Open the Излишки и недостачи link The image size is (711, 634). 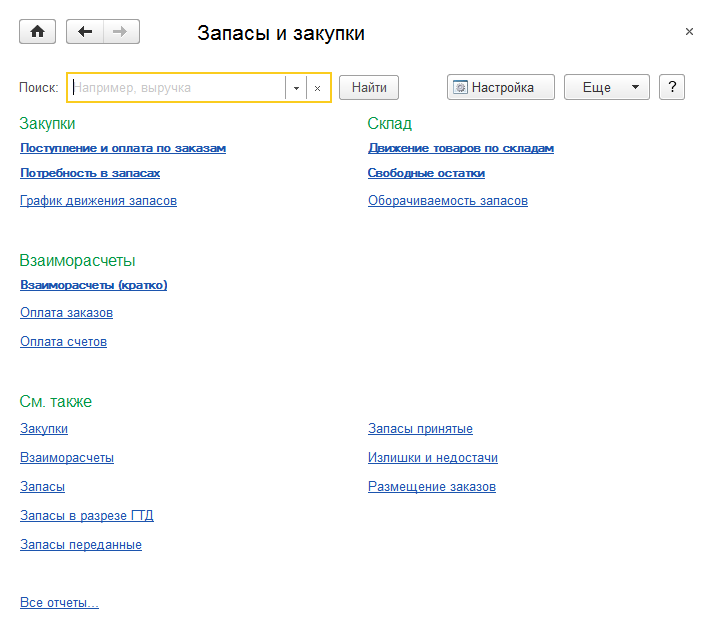click(432, 458)
